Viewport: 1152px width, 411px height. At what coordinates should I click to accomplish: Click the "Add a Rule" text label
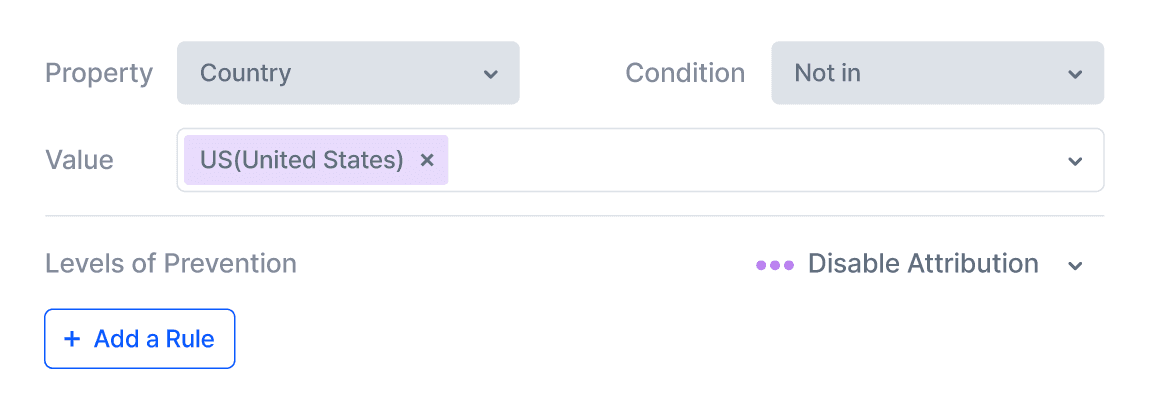[154, 339]
